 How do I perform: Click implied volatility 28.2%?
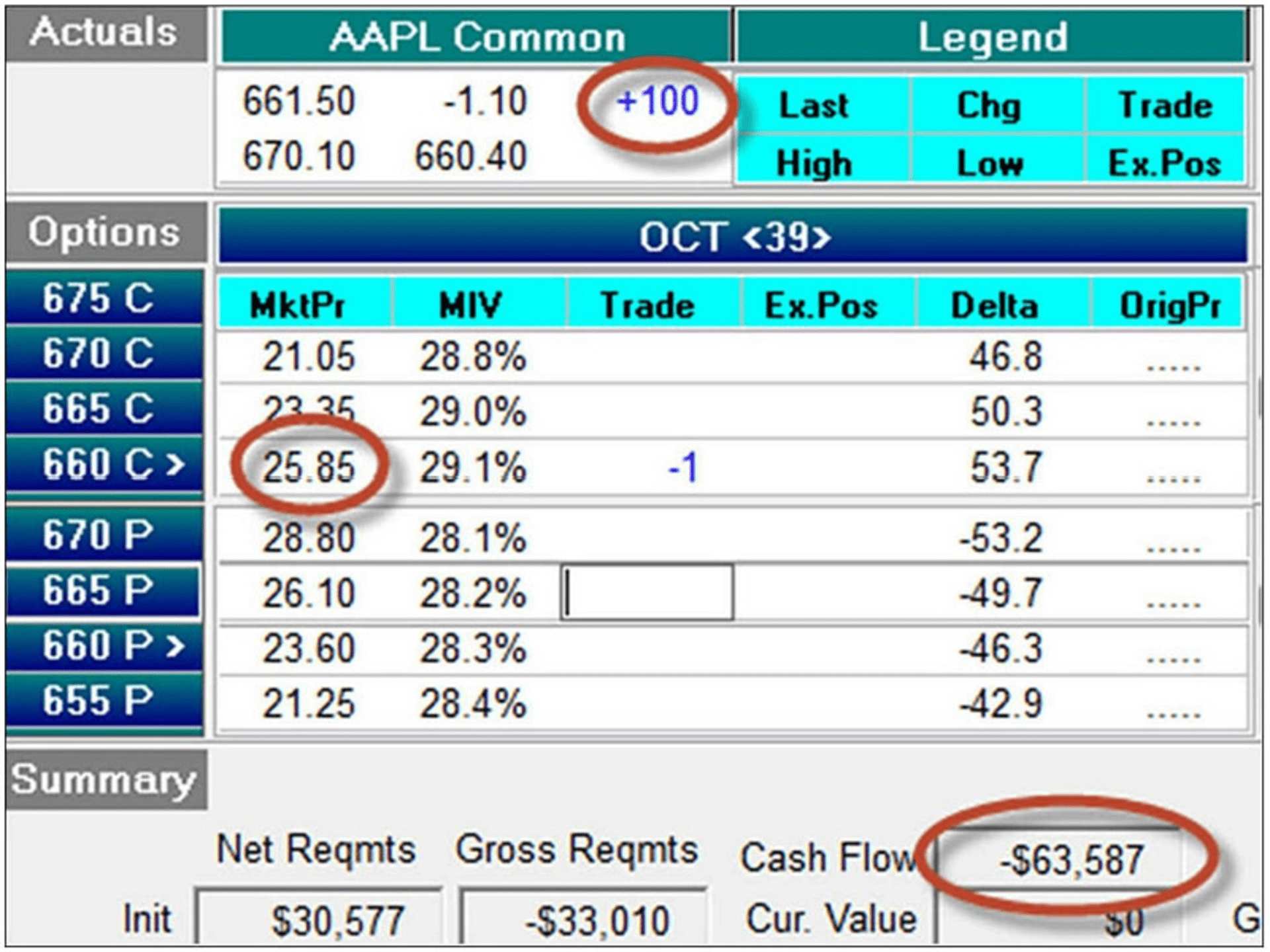[x=473, y=593]
